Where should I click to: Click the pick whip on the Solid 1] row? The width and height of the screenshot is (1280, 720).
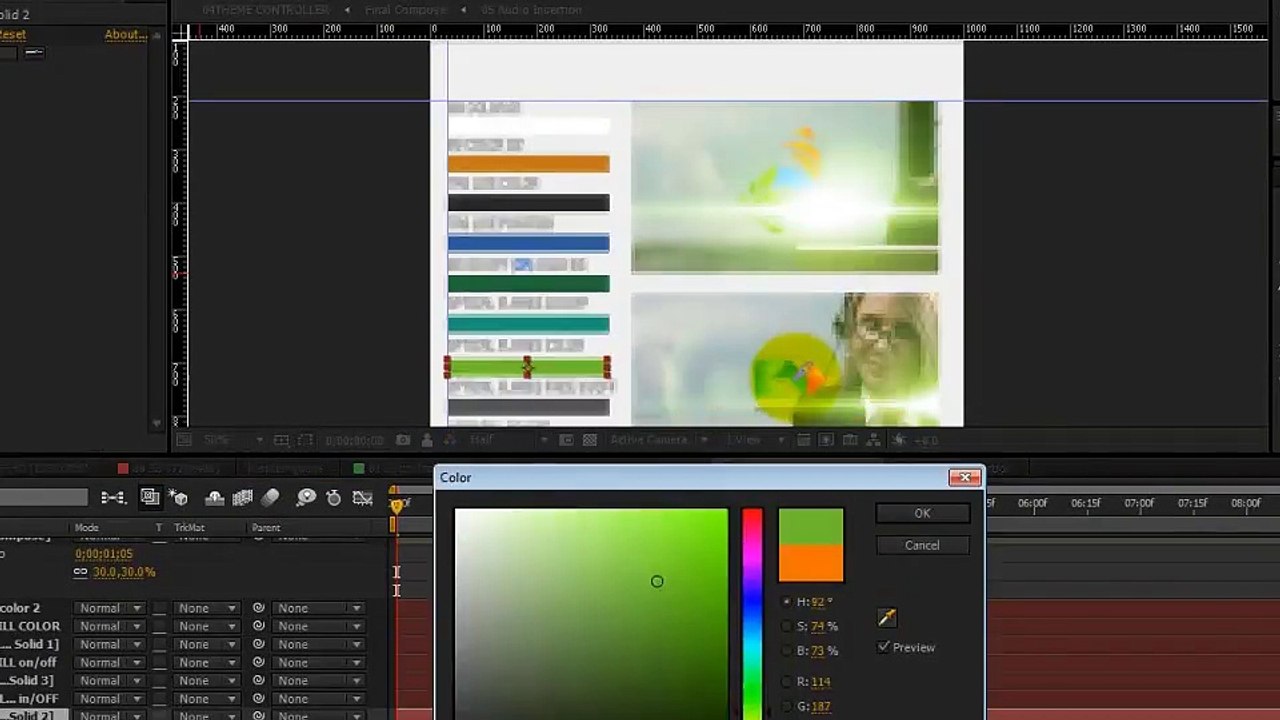pos(258,644)
